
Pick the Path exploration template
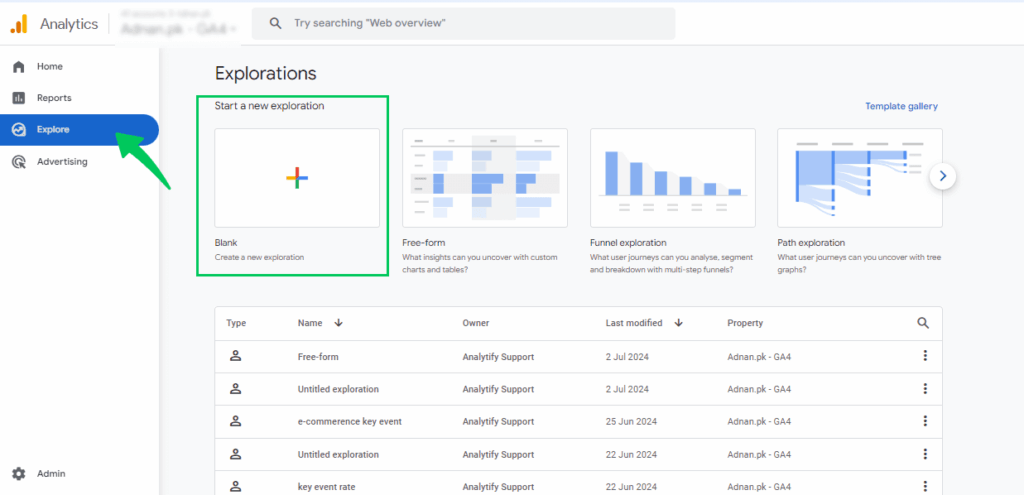859,178
